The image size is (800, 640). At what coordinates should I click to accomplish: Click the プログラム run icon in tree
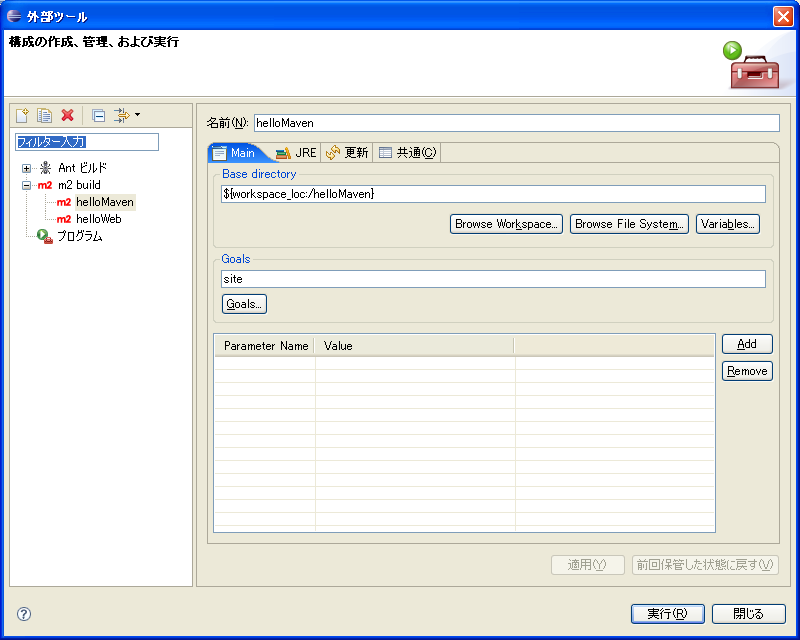(x=45, y=236)
